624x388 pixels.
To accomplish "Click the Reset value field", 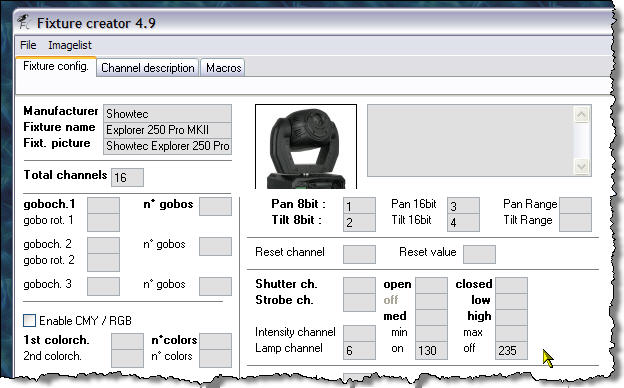I will pyautogui.click(x=480, y=254).
